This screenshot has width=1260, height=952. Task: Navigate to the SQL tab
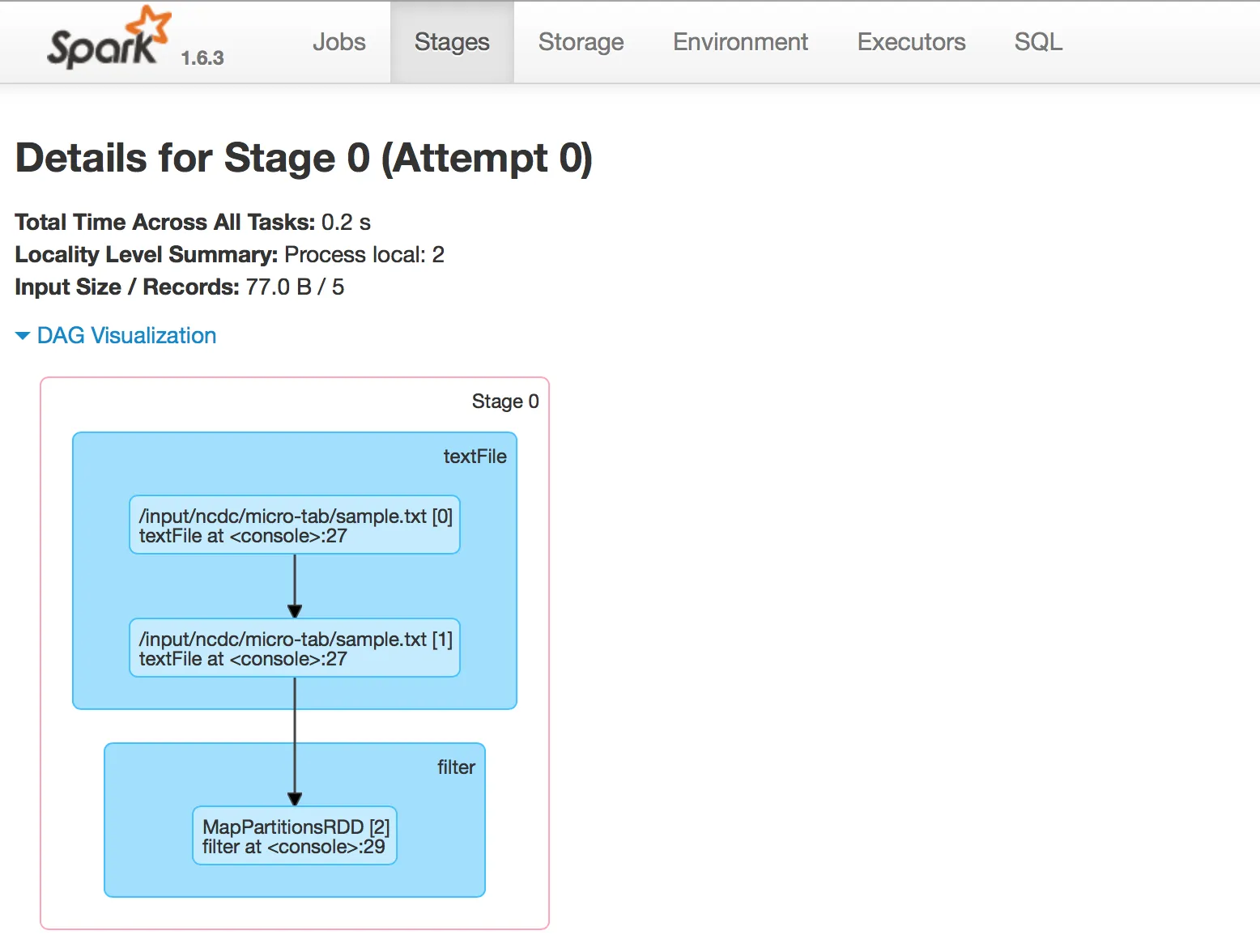(x=1038, y=42)
